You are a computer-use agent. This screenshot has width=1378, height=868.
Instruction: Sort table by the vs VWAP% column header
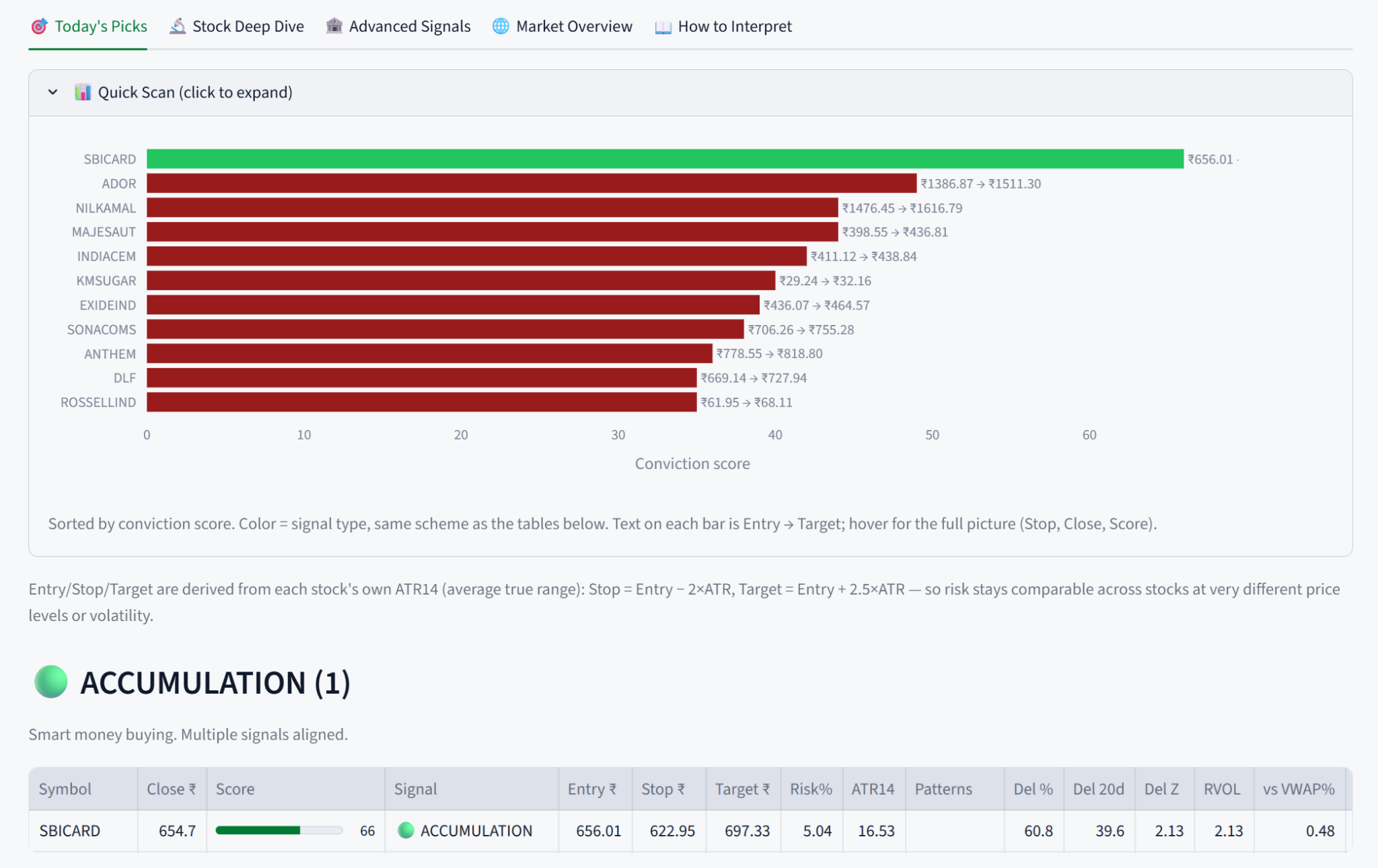coord(1299,789)
